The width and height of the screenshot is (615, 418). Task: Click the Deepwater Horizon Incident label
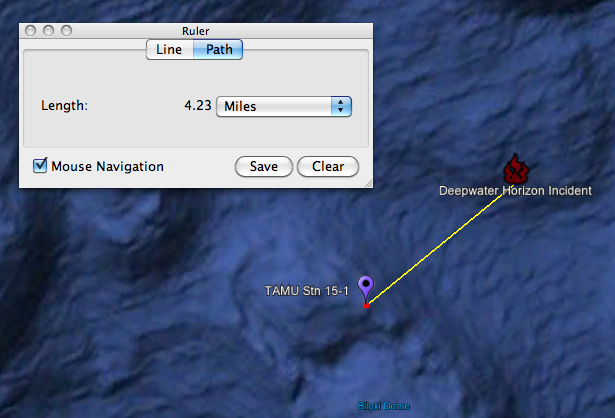(515, 191)
